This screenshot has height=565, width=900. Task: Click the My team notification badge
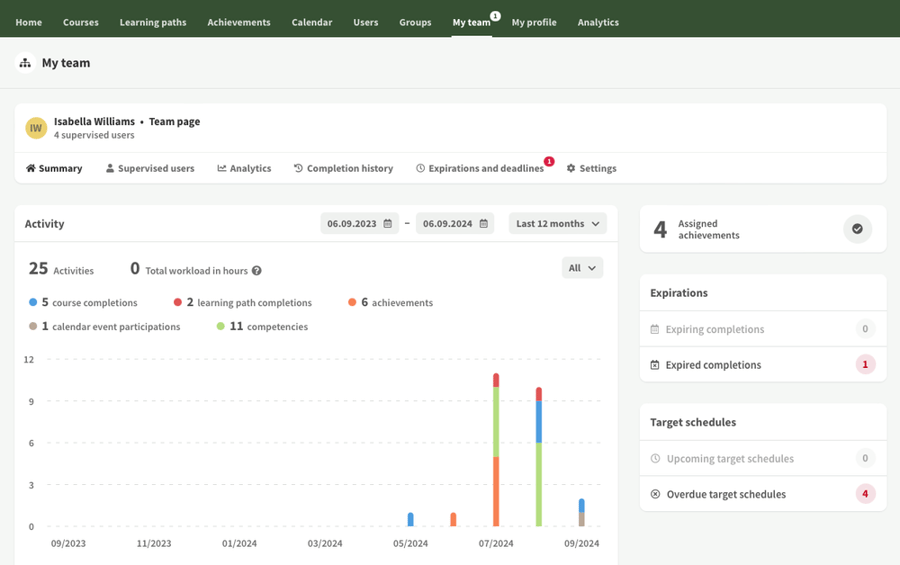[x=495, y=16]
